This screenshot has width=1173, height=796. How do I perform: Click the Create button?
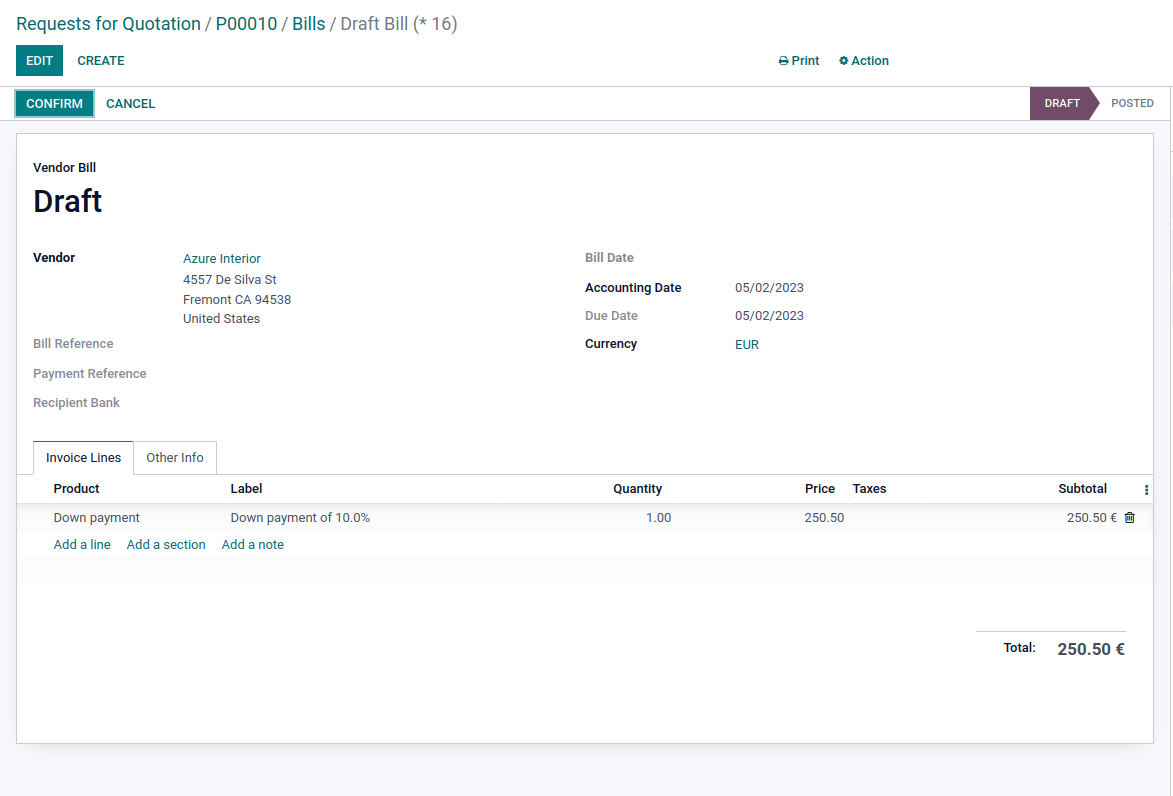click(101, 61)
